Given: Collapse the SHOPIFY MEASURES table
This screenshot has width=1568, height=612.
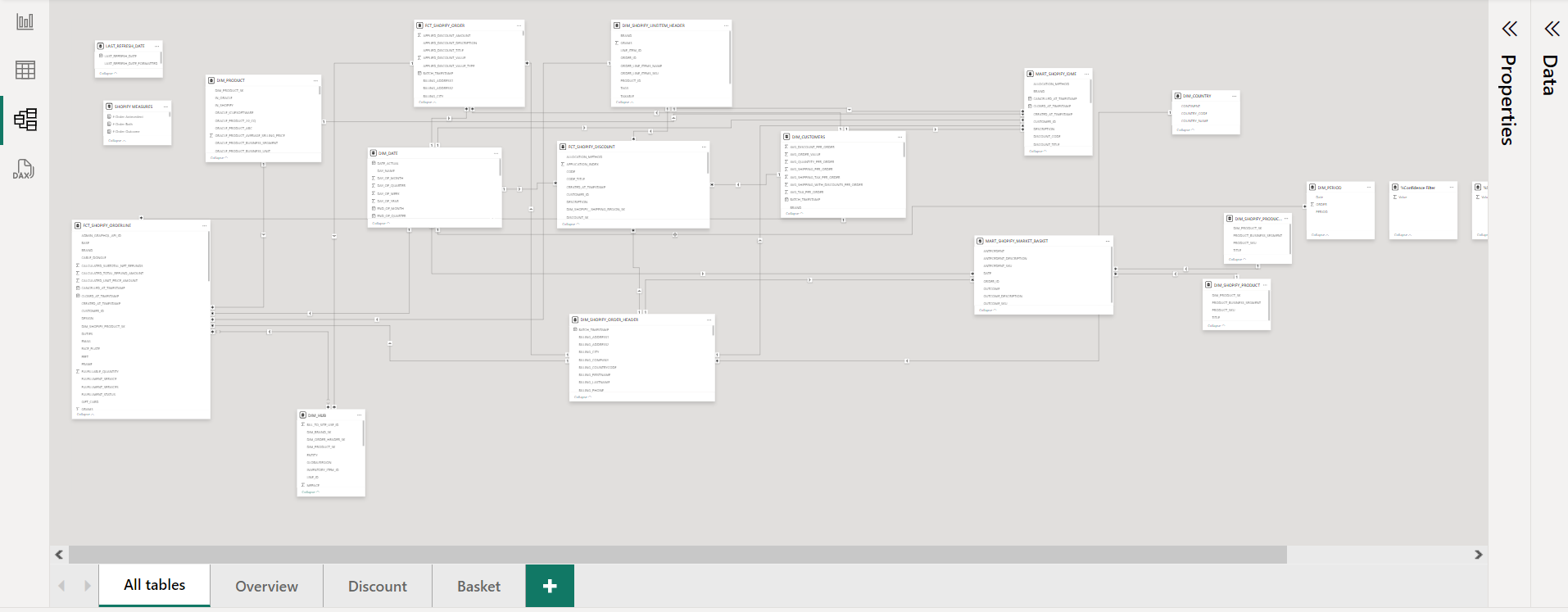Looking at the screenshot, I should pyautogui.click(x=117, y=141).
